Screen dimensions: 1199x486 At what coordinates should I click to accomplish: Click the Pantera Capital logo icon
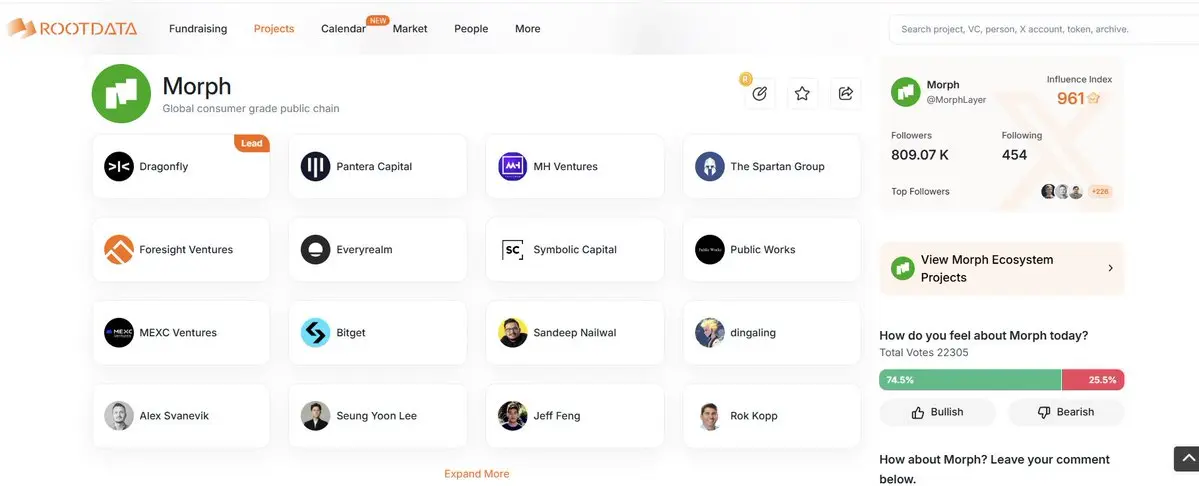click(315, 167)
